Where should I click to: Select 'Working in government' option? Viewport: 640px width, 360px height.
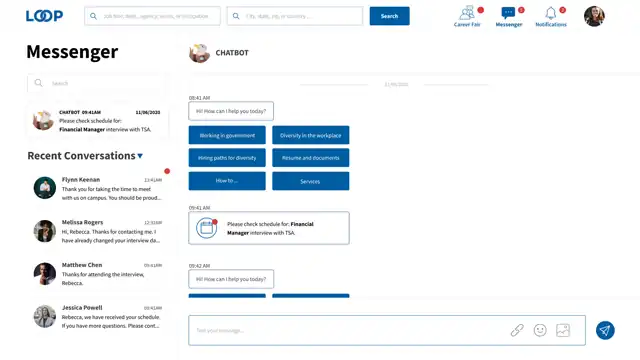click(227, 135)
